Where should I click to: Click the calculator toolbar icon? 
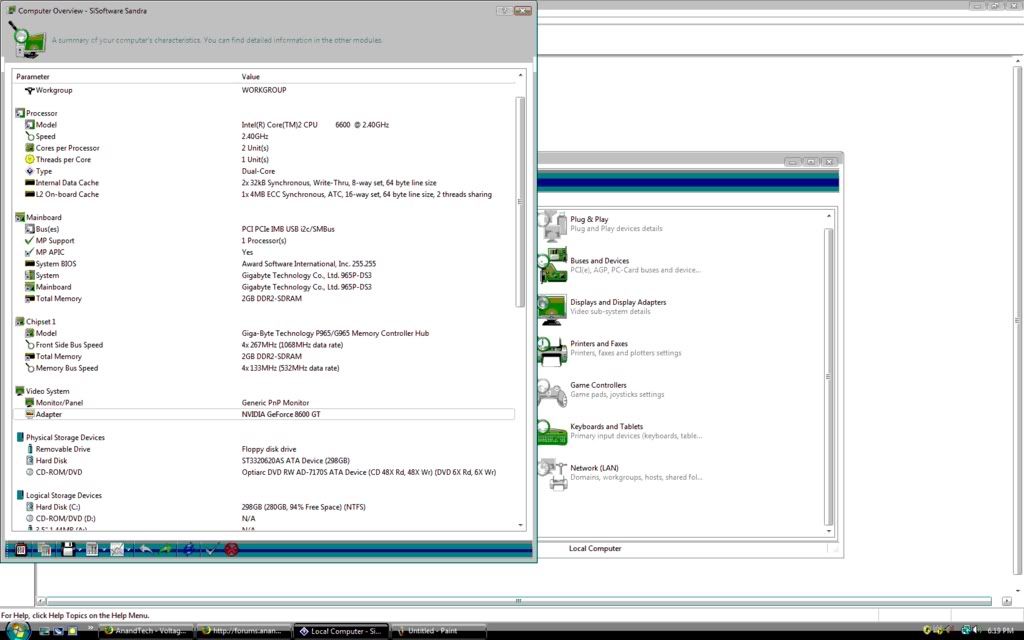[x=92, y=550]
